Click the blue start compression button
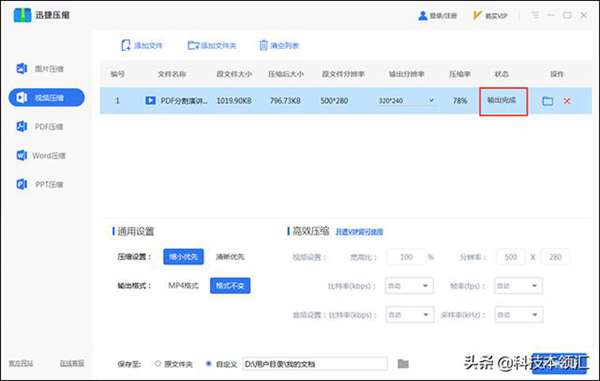The image size is (600, 381). [x=559, y=363]
